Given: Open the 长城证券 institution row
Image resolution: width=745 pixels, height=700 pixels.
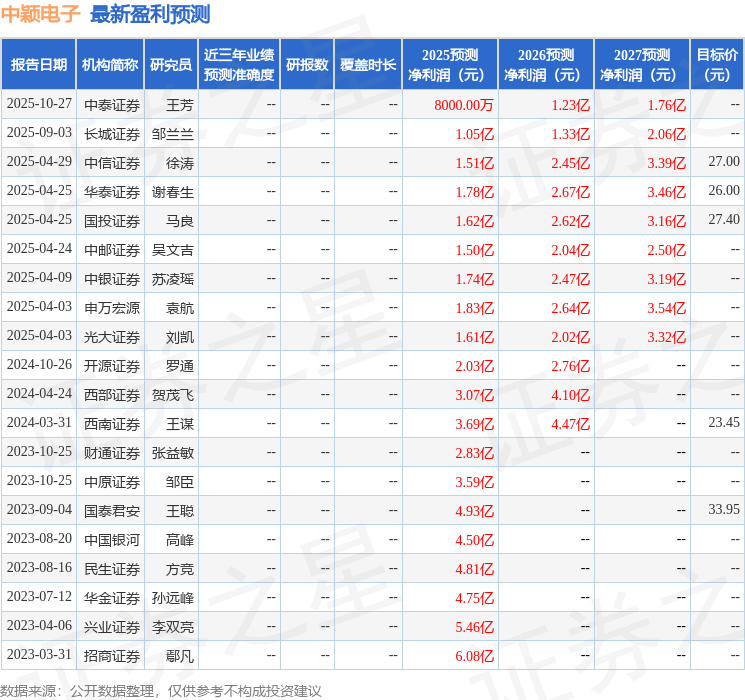Looking at the screenshot, I should pos(111,134).
